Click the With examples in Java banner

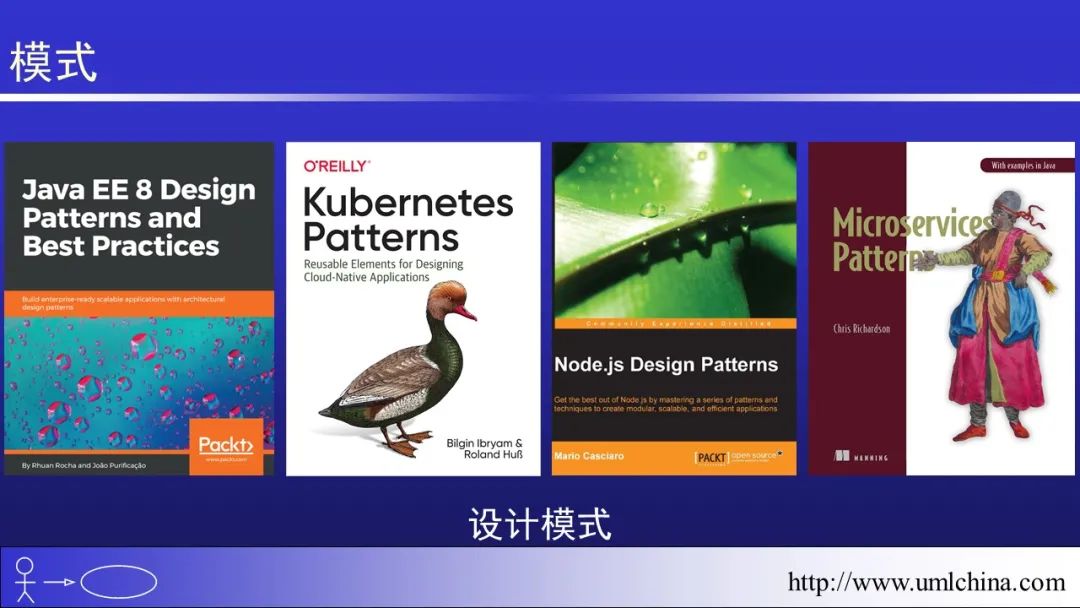pyautogui.click(x=1027, y=165)
